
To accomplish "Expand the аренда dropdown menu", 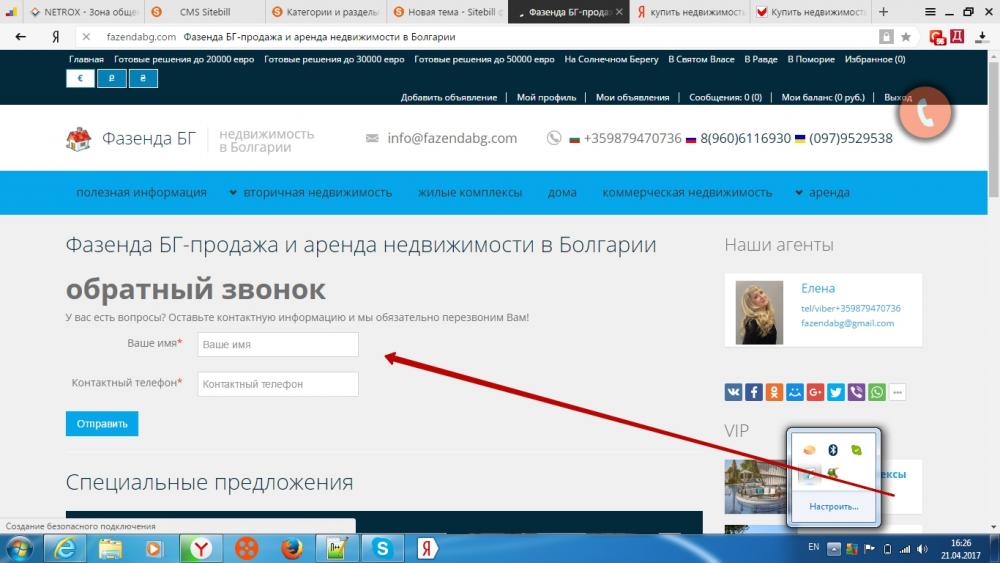I will (x=822, y=192).
